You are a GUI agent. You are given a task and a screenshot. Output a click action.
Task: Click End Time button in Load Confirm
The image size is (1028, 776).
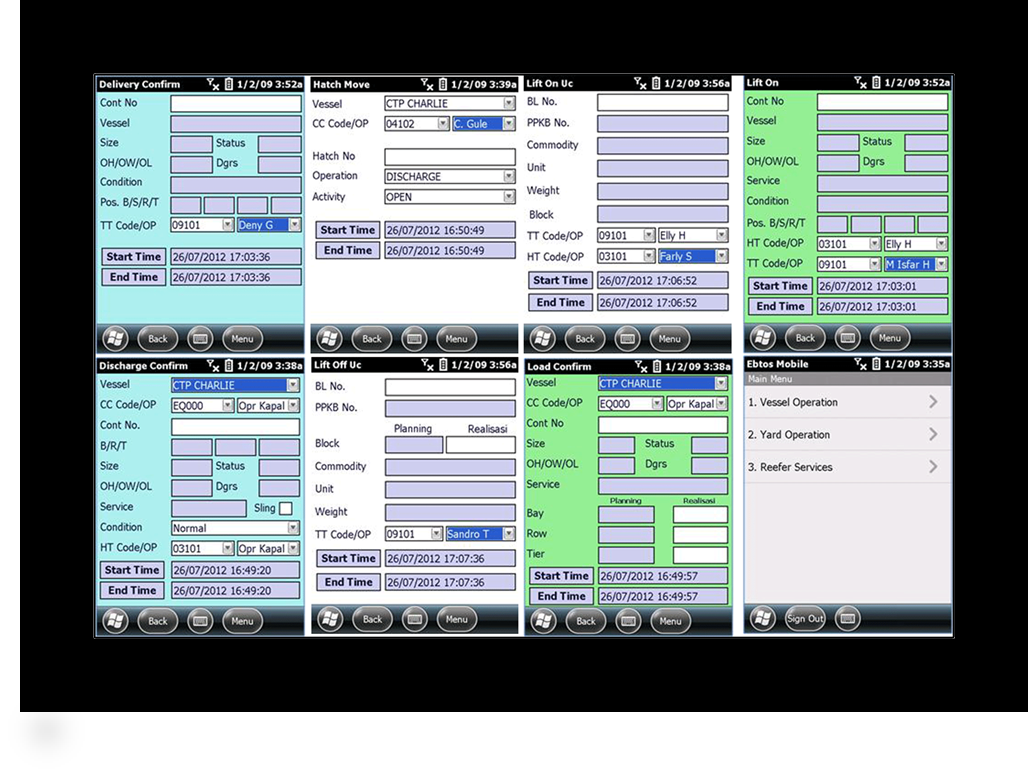pos(560,596)
